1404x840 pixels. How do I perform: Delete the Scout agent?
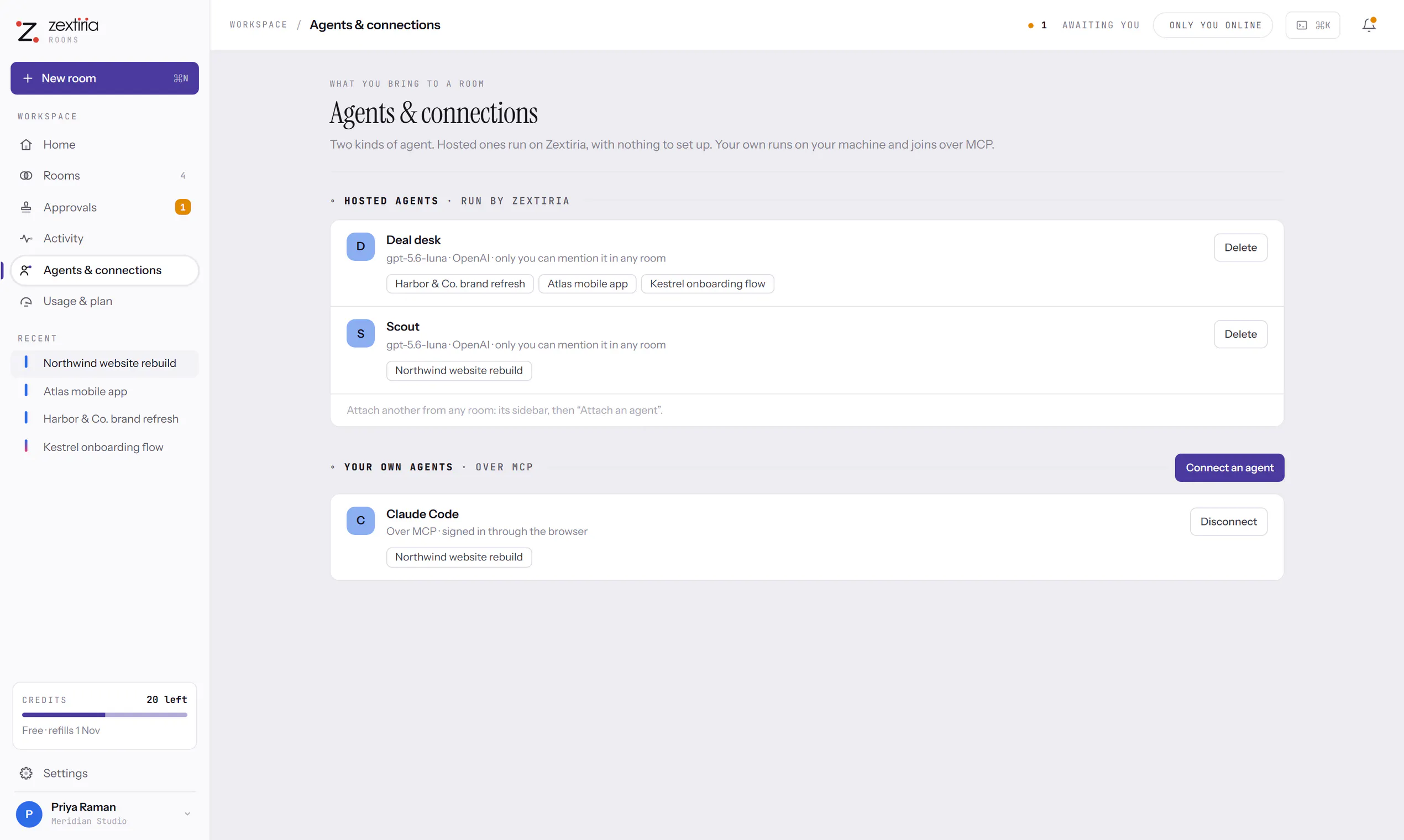(x=1240, y=334)
